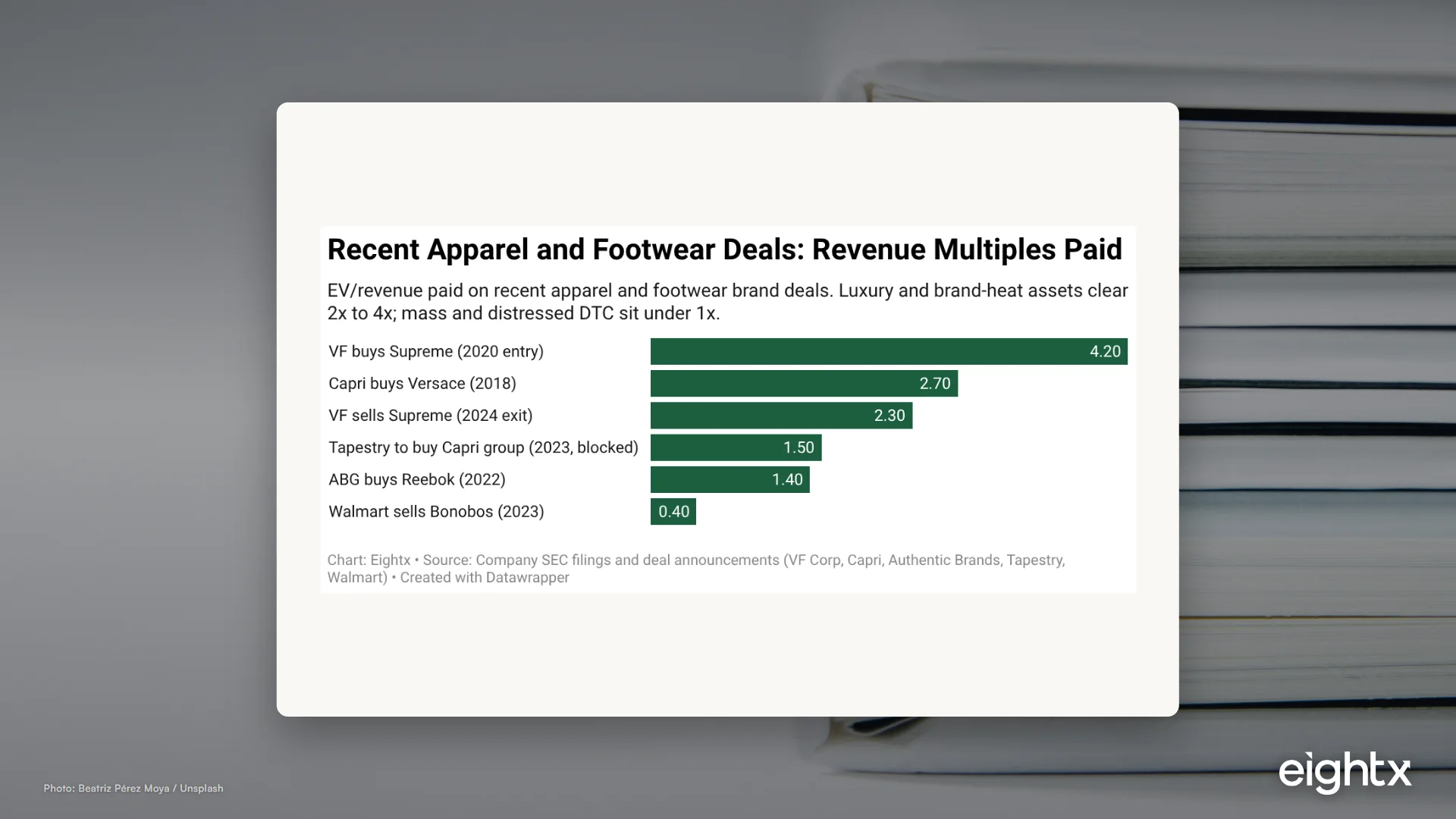This screenshot has width=1456, height=819.
Task: Select the 'ABG buys Reebok (2022)' label
Action: point(417,479)
